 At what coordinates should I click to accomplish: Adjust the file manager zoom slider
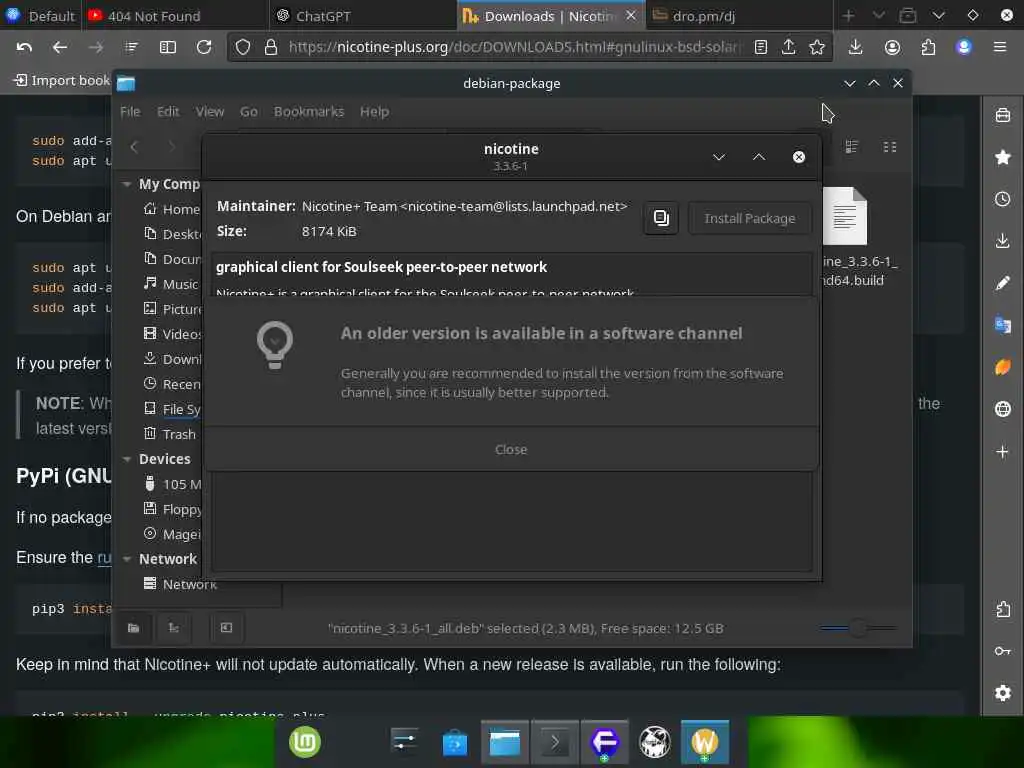(858, 628)
